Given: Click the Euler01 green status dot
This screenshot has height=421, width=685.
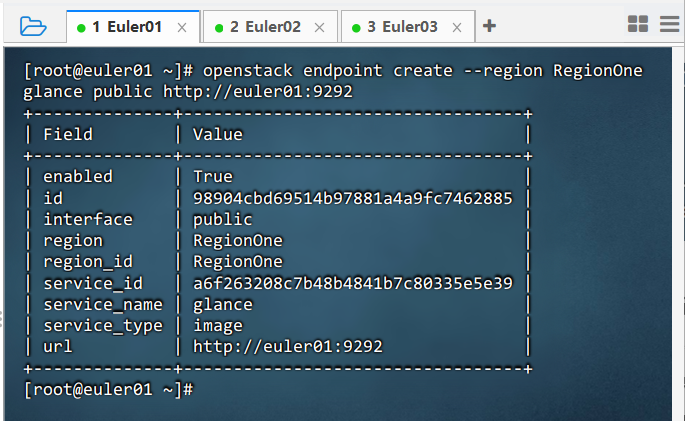Looking at the screenshot, I should click(x=81, y=28).
